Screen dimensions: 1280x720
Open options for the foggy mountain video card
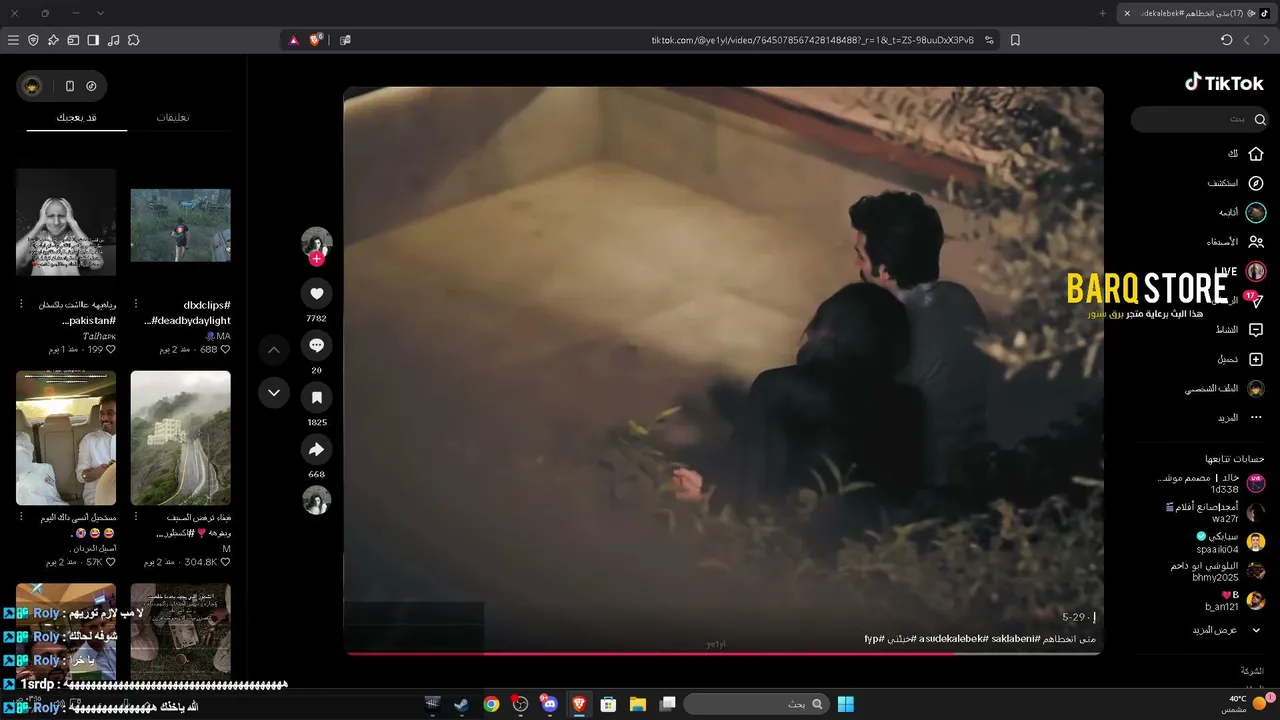point(135,517)
